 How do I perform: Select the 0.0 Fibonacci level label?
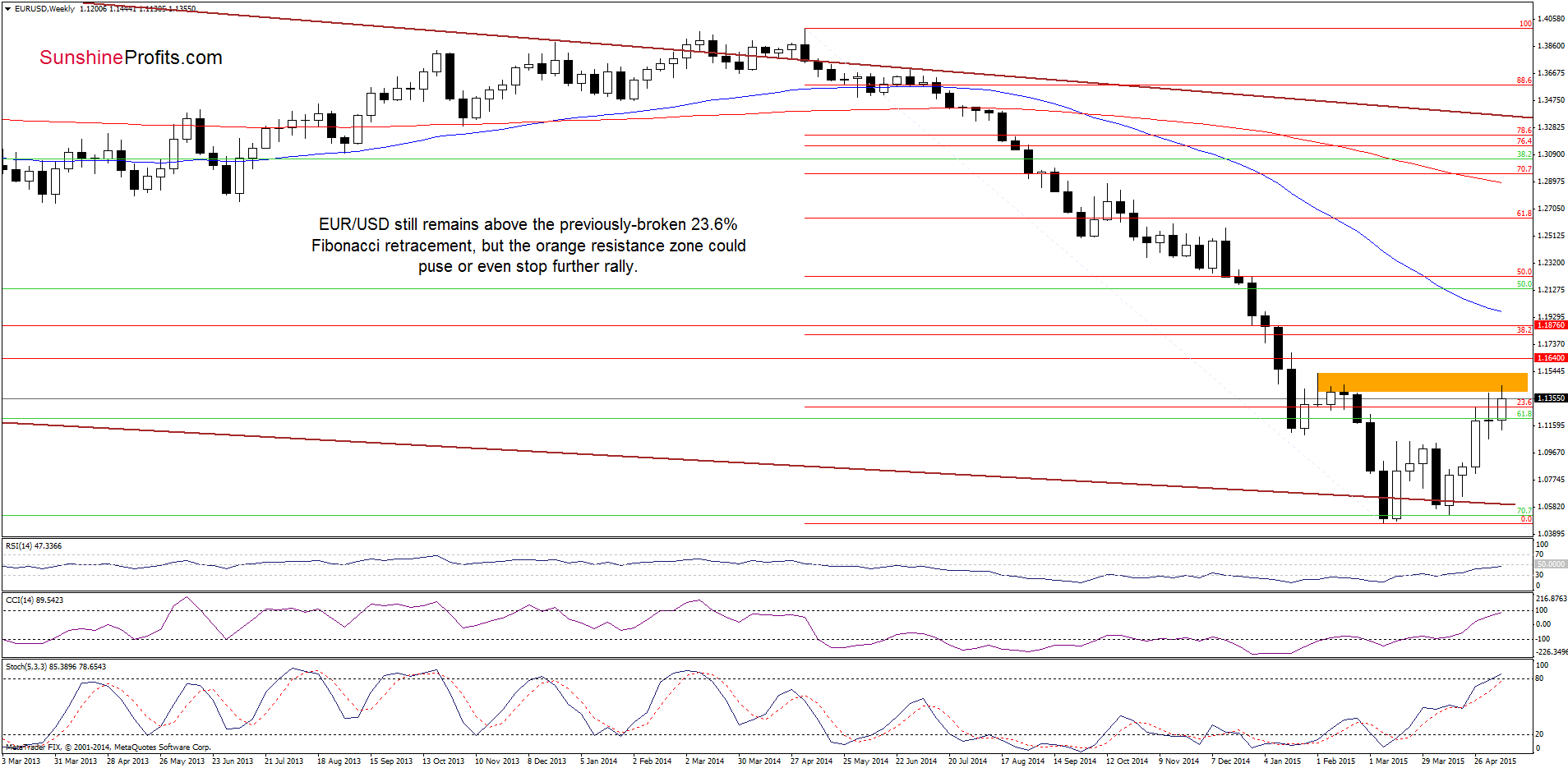1526,519
